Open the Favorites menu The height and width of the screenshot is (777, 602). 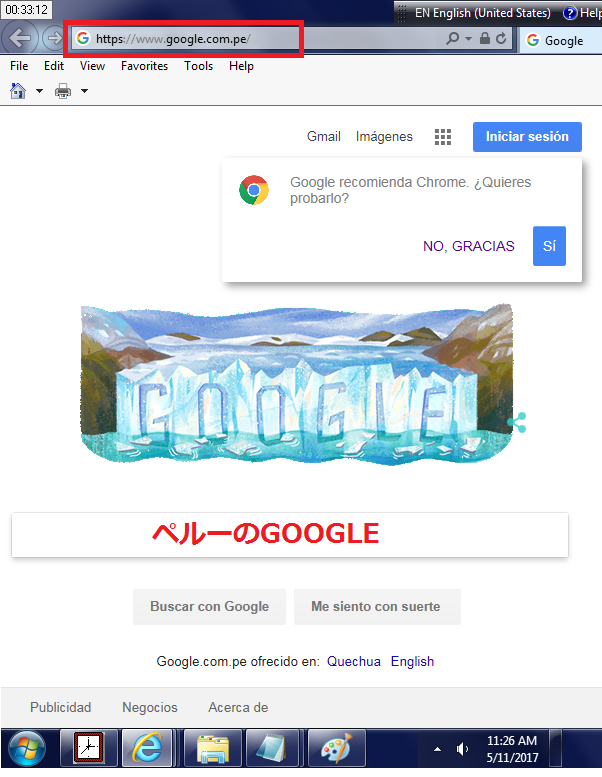pos(144,66)
